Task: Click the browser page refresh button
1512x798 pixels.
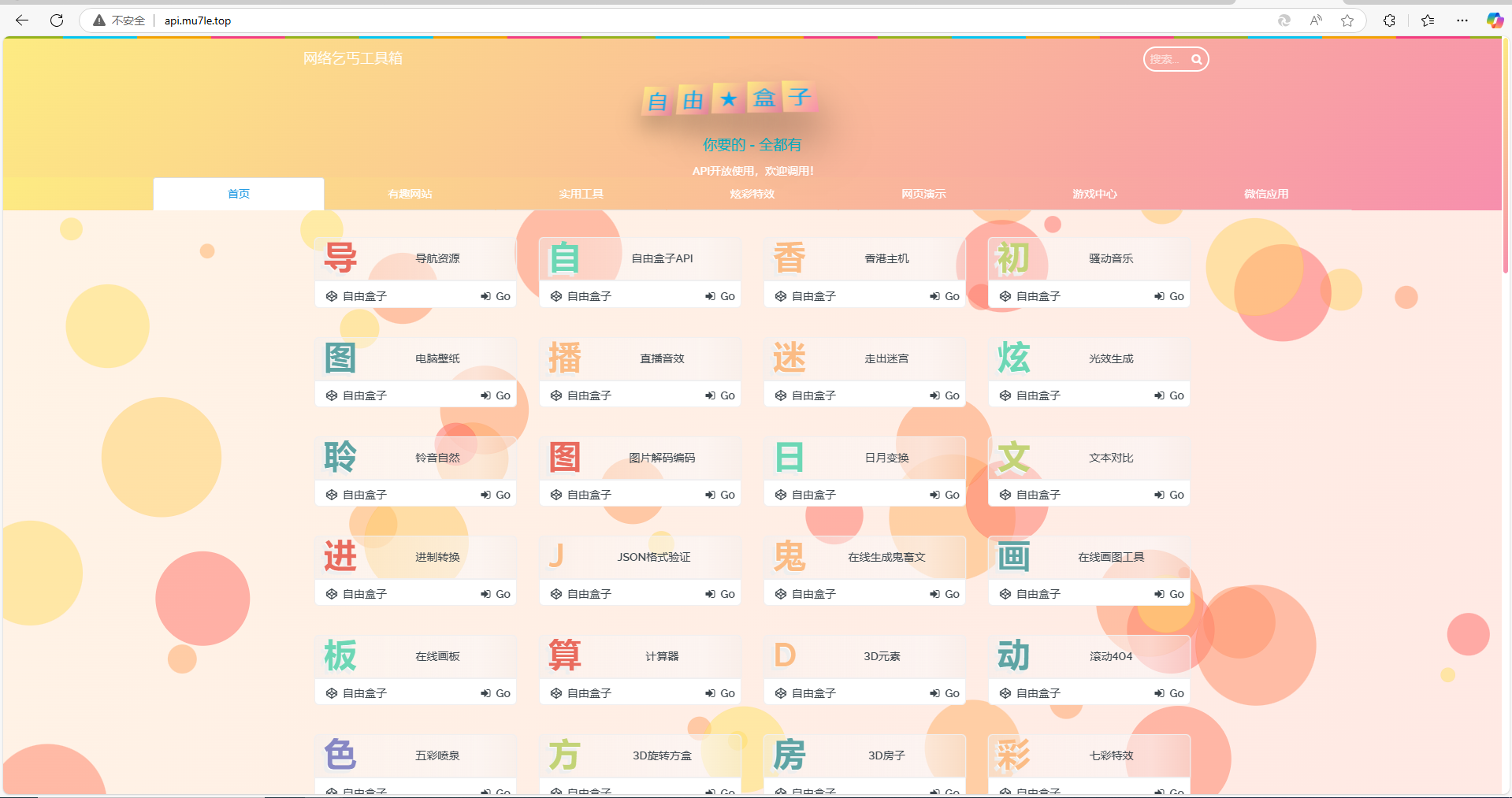Action: click(56, 20)
